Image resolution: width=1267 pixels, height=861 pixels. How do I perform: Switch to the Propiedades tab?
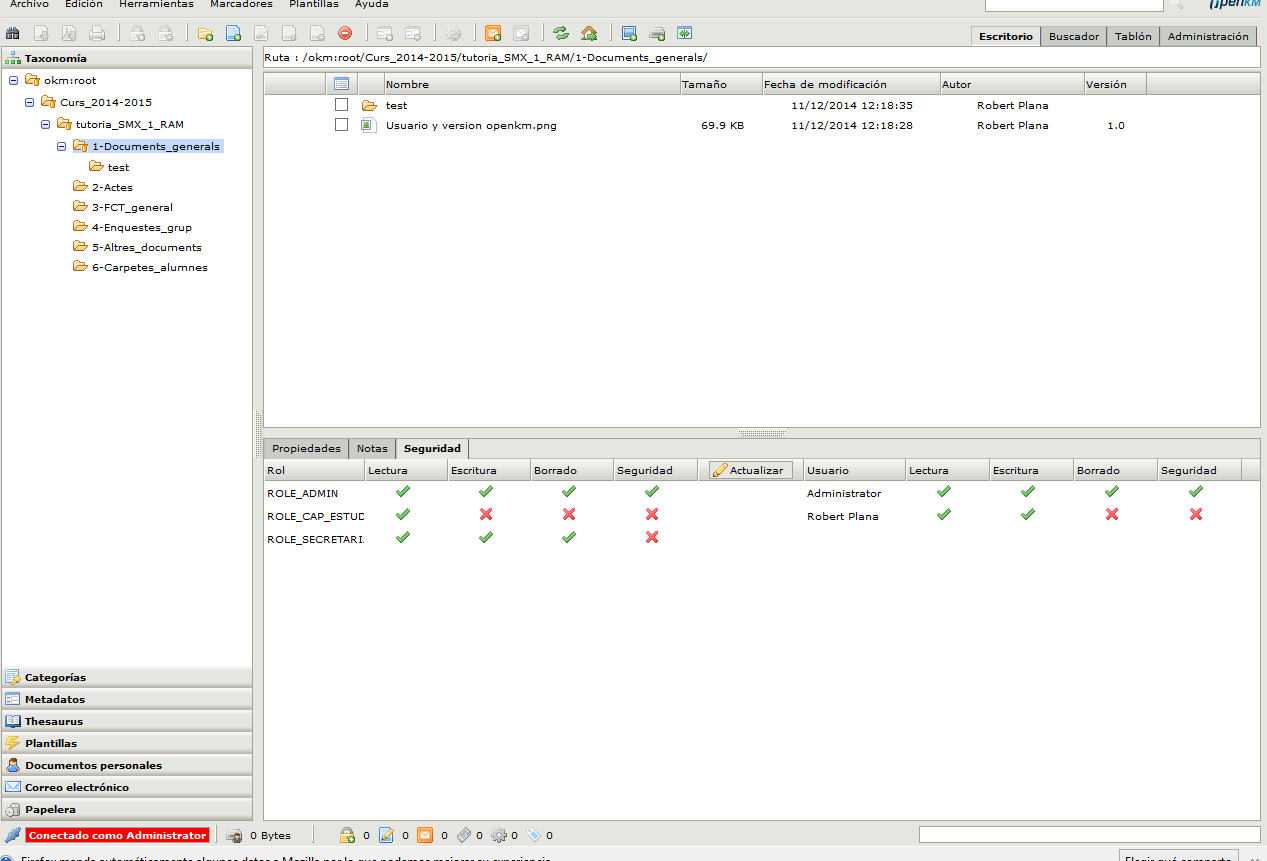point(306,449)
